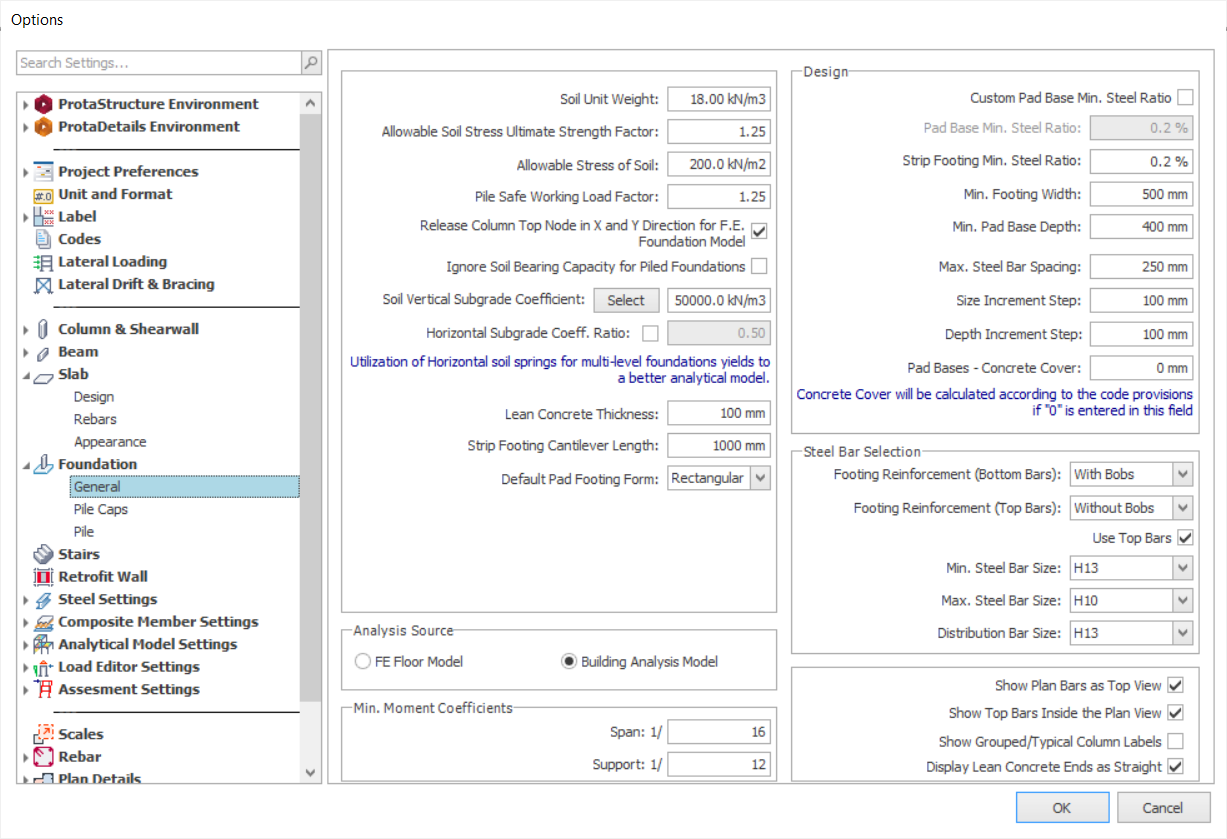Screen dimensions: 1227x839
Task: Expand the Beam tree item
Action: [x=25, y=351]
